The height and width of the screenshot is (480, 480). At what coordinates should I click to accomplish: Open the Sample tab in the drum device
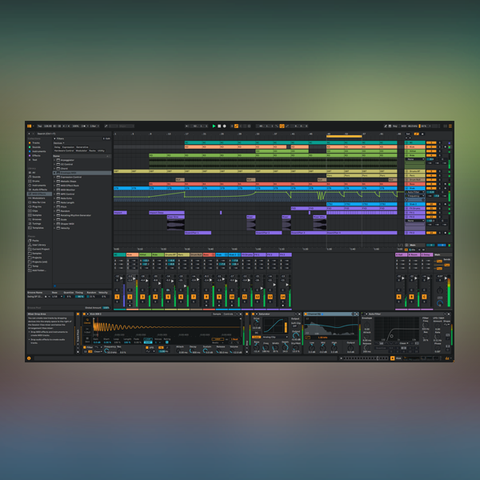(217, 314)
